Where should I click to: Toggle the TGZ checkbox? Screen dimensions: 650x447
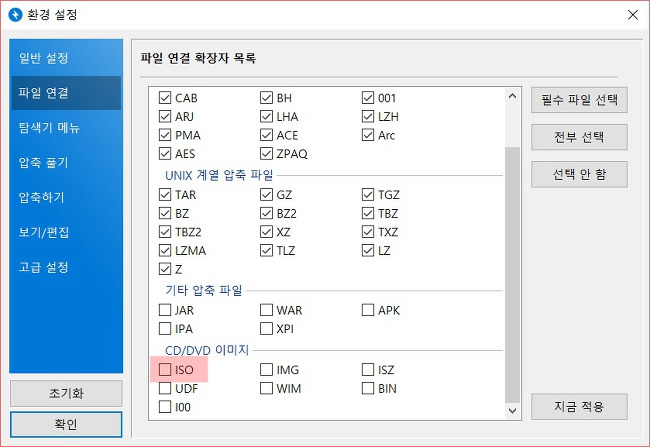tap(368, 194)
